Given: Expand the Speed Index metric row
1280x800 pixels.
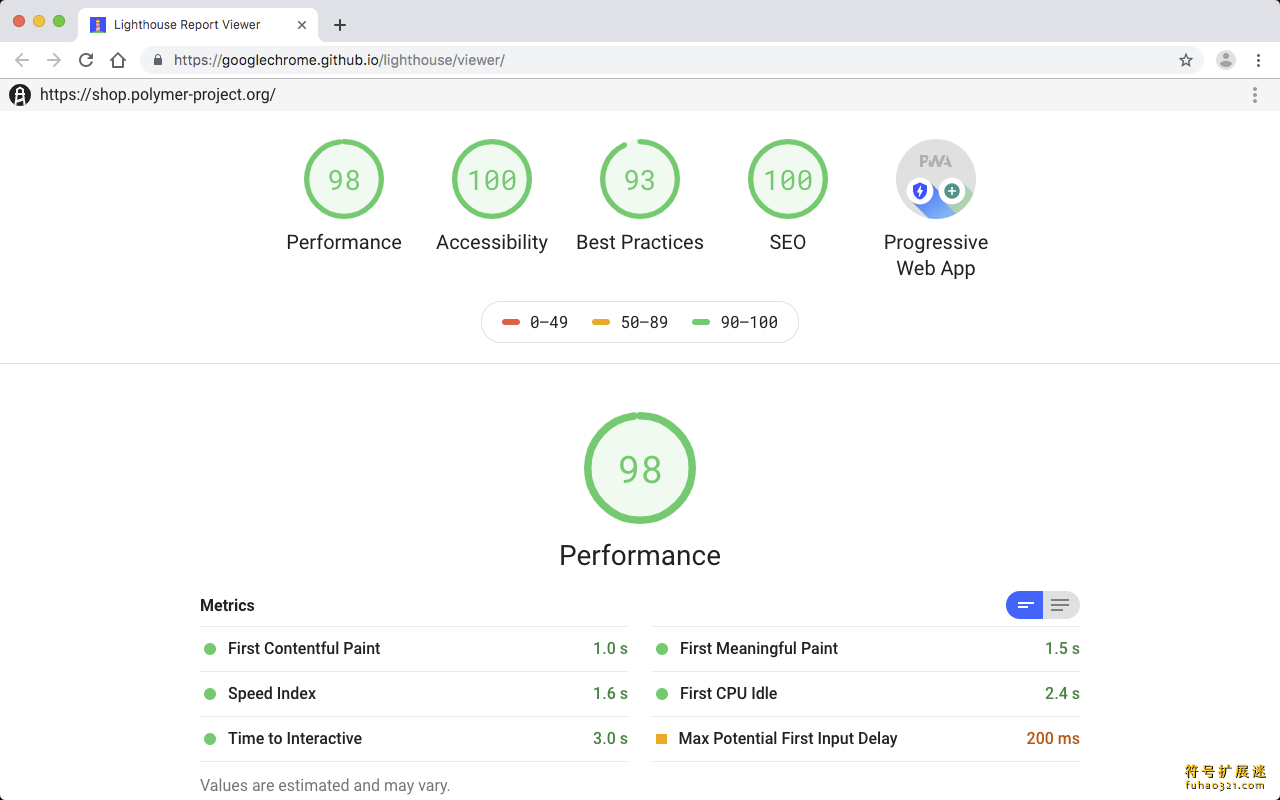Looking at the screenshot, I should point(414,694).
